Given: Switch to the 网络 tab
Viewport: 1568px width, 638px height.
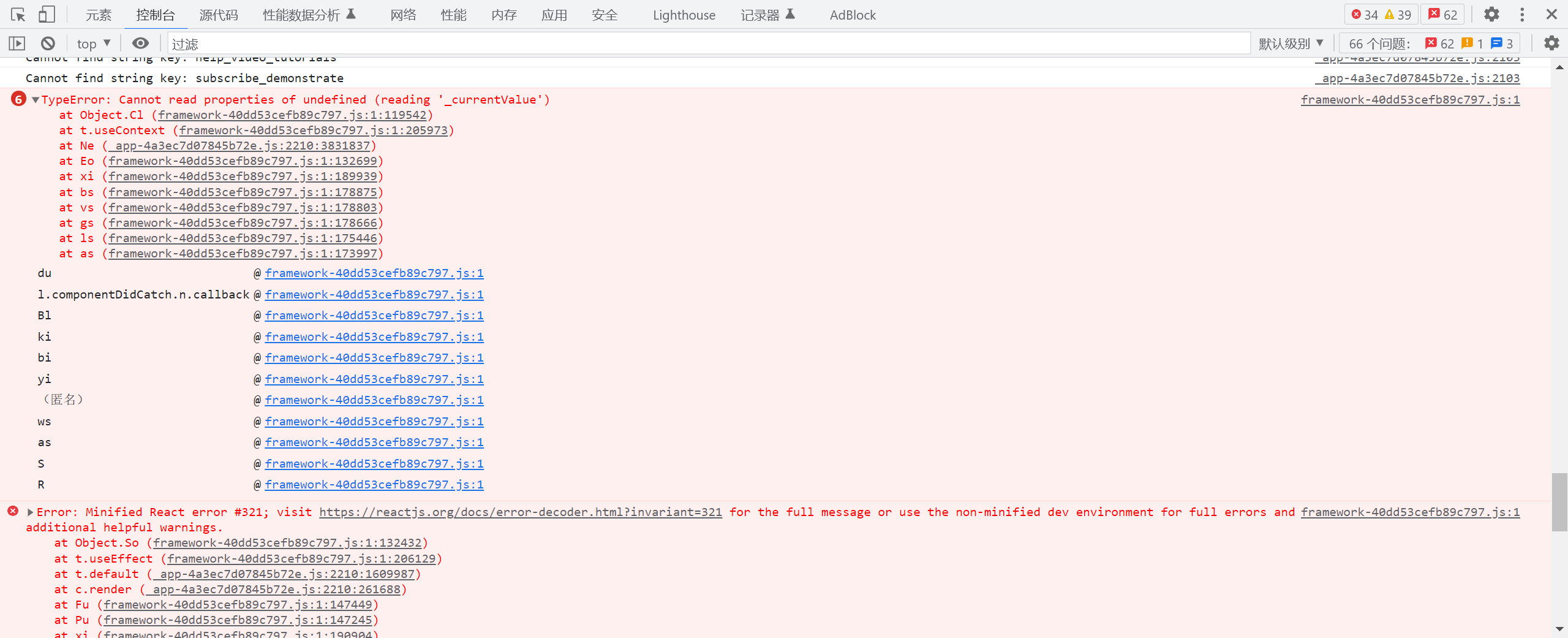Looking at the screenshot, I should point(403,15).
